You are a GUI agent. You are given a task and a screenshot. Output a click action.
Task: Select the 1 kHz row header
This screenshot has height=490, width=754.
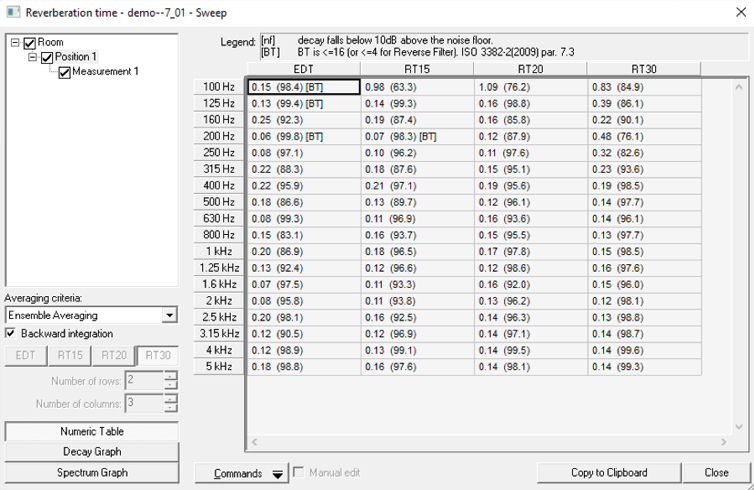[218, 251]
